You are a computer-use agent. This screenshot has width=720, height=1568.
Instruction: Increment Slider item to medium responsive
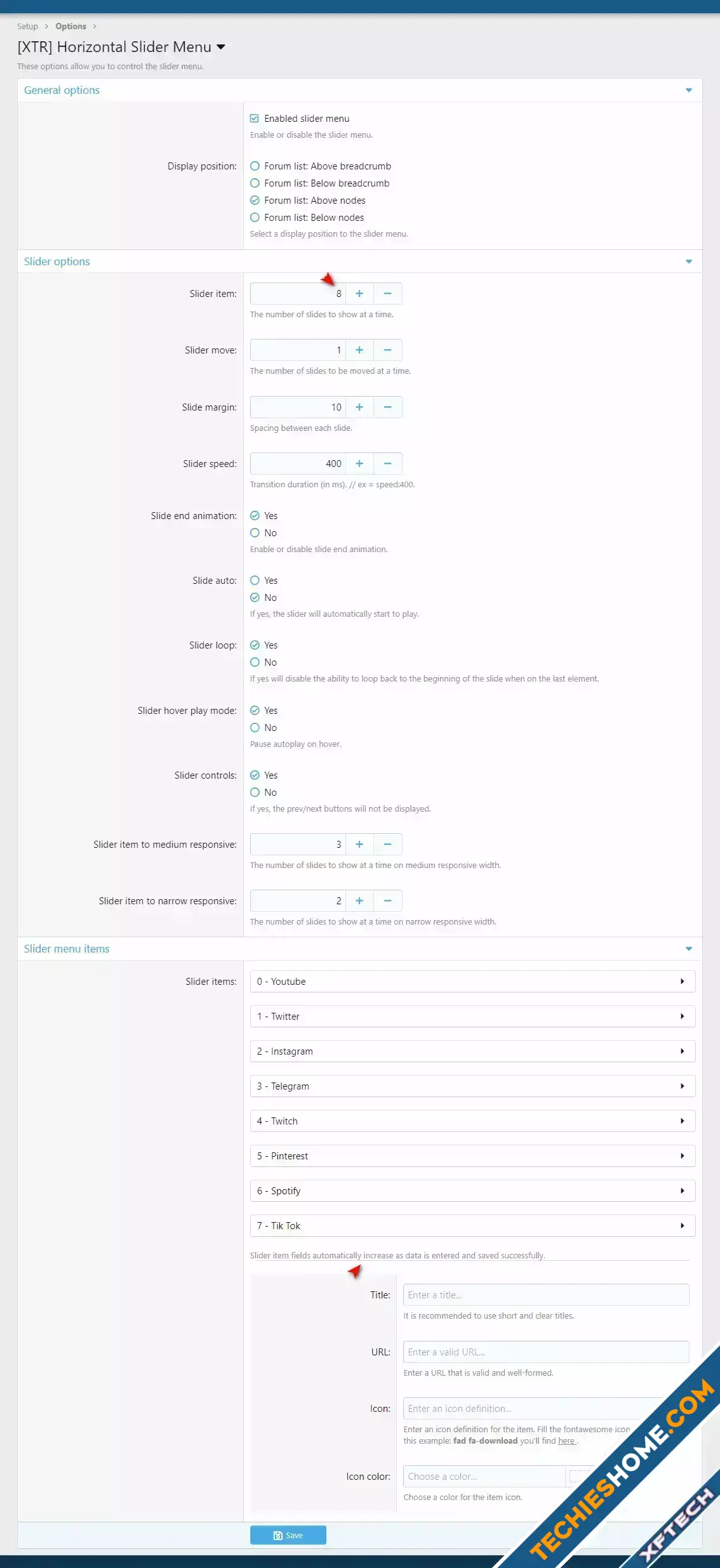[359, 845]
